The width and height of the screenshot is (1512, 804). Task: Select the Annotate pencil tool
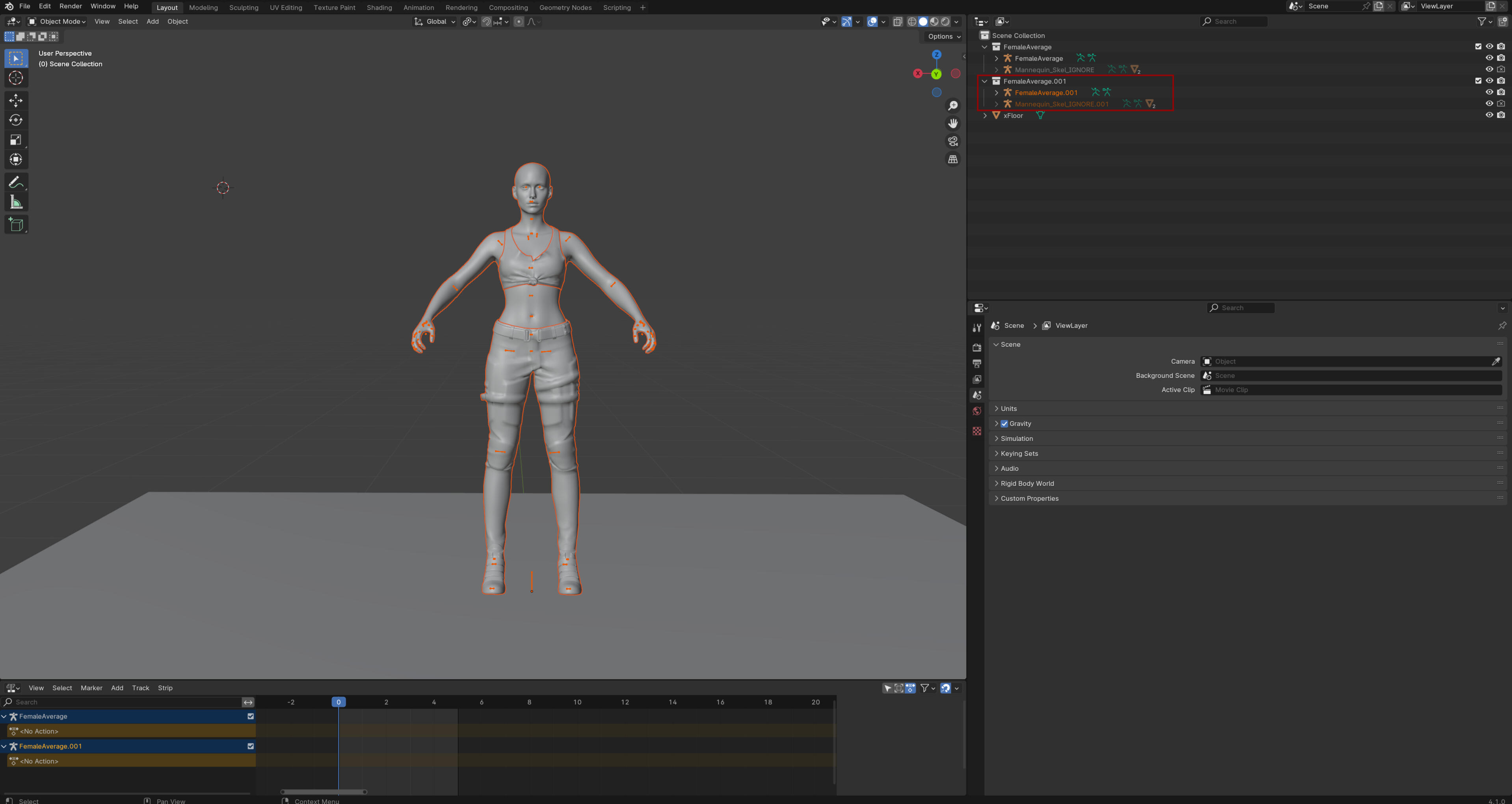point(16,182)
